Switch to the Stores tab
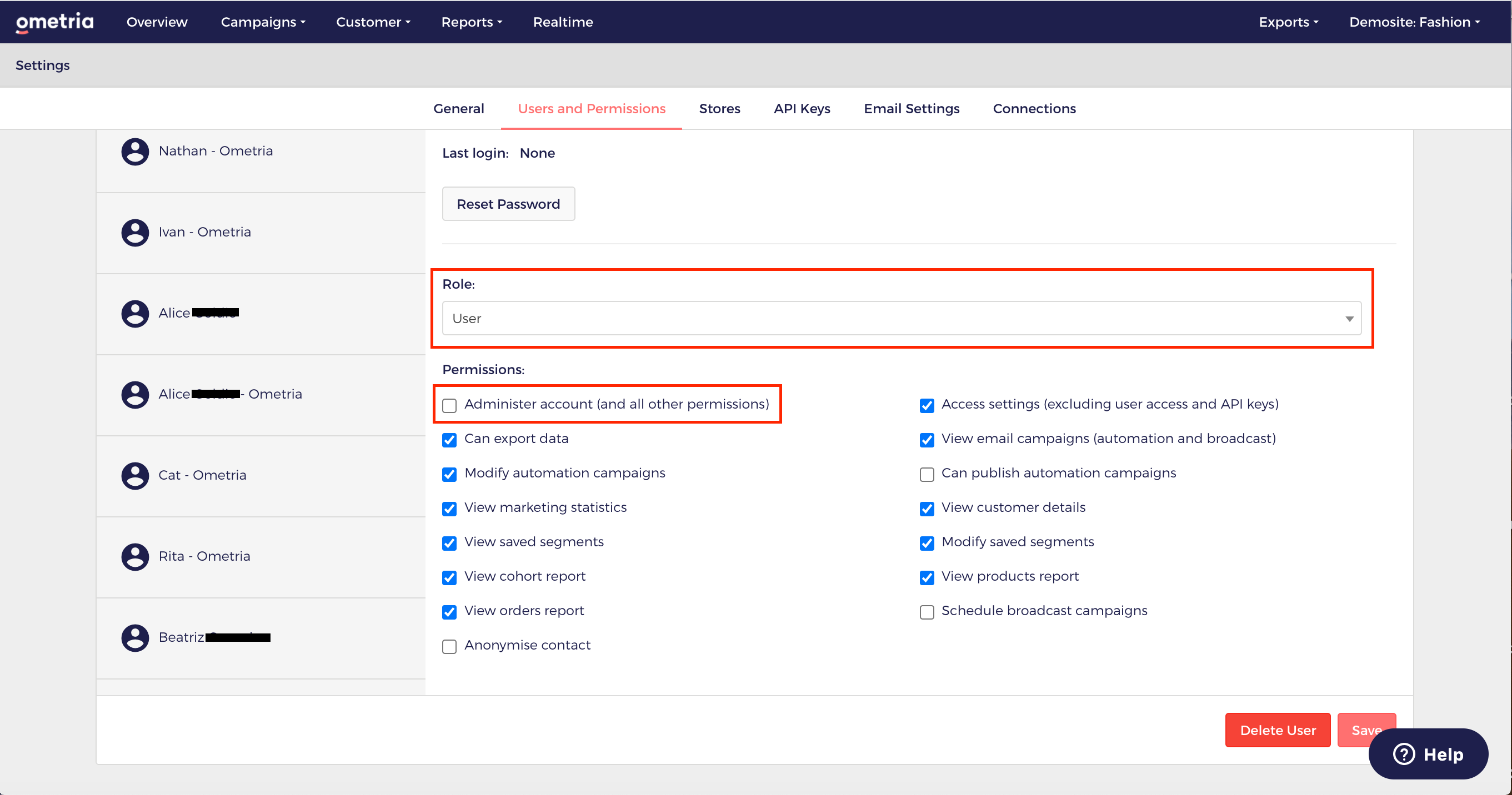Viewport: 1512px width, 795px height. click(x=719, y=109)
